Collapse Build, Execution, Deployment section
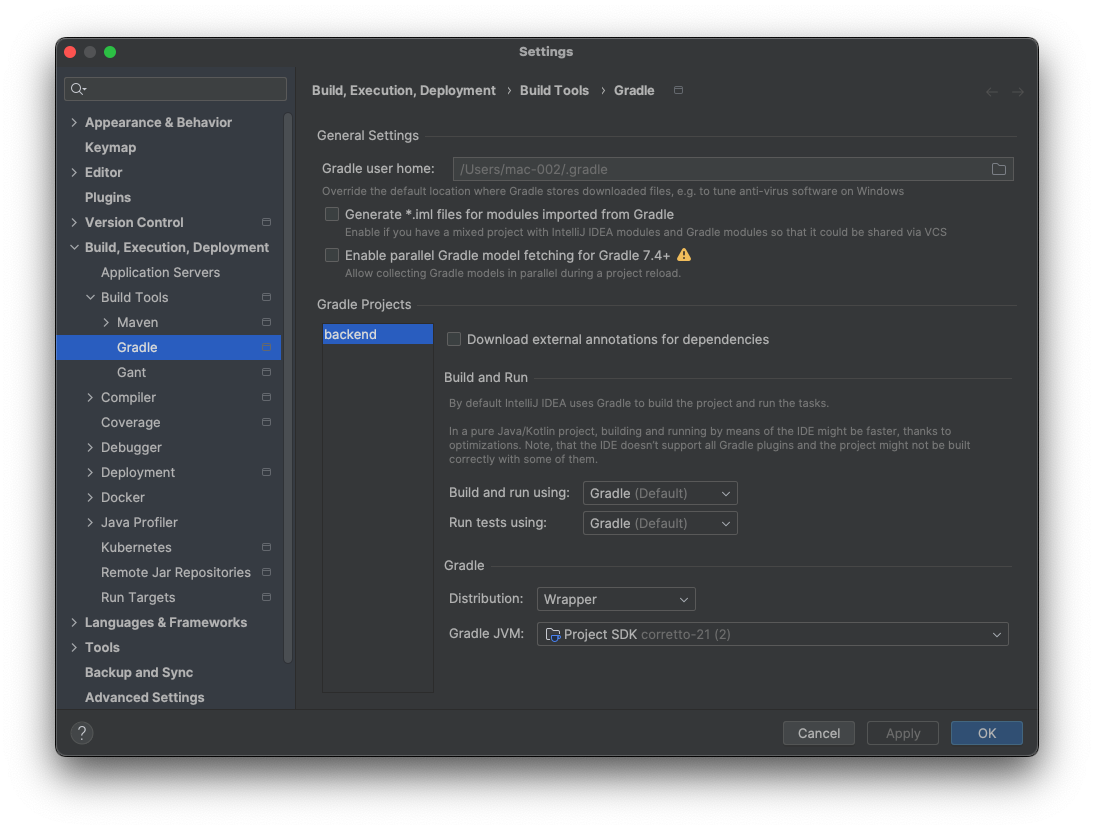 point(74,248)
